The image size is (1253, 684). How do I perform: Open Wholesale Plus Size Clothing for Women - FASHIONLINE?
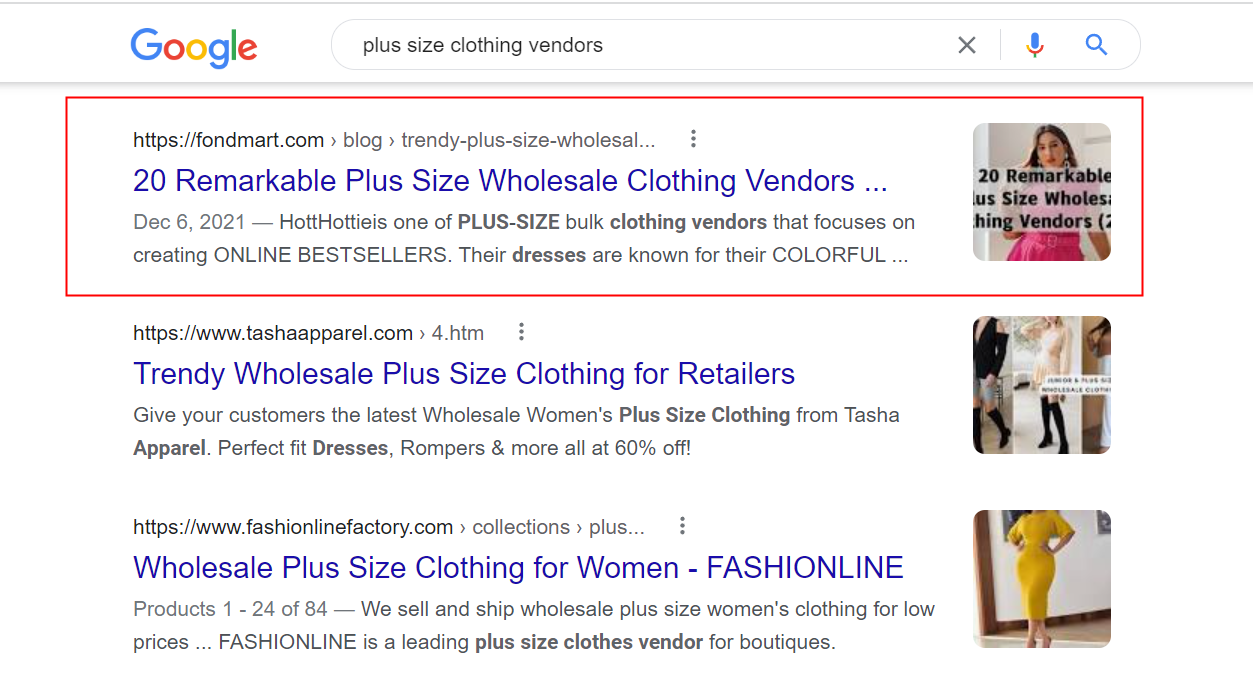coord(518,568)
